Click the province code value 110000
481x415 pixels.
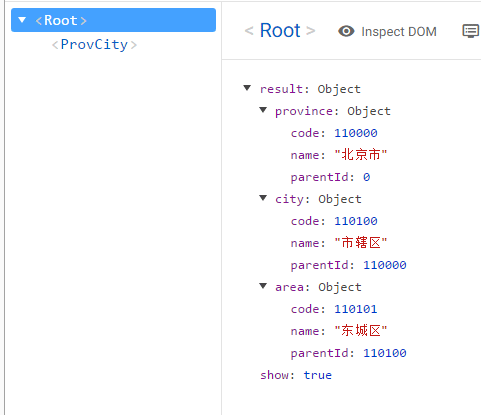coord(356,133)
